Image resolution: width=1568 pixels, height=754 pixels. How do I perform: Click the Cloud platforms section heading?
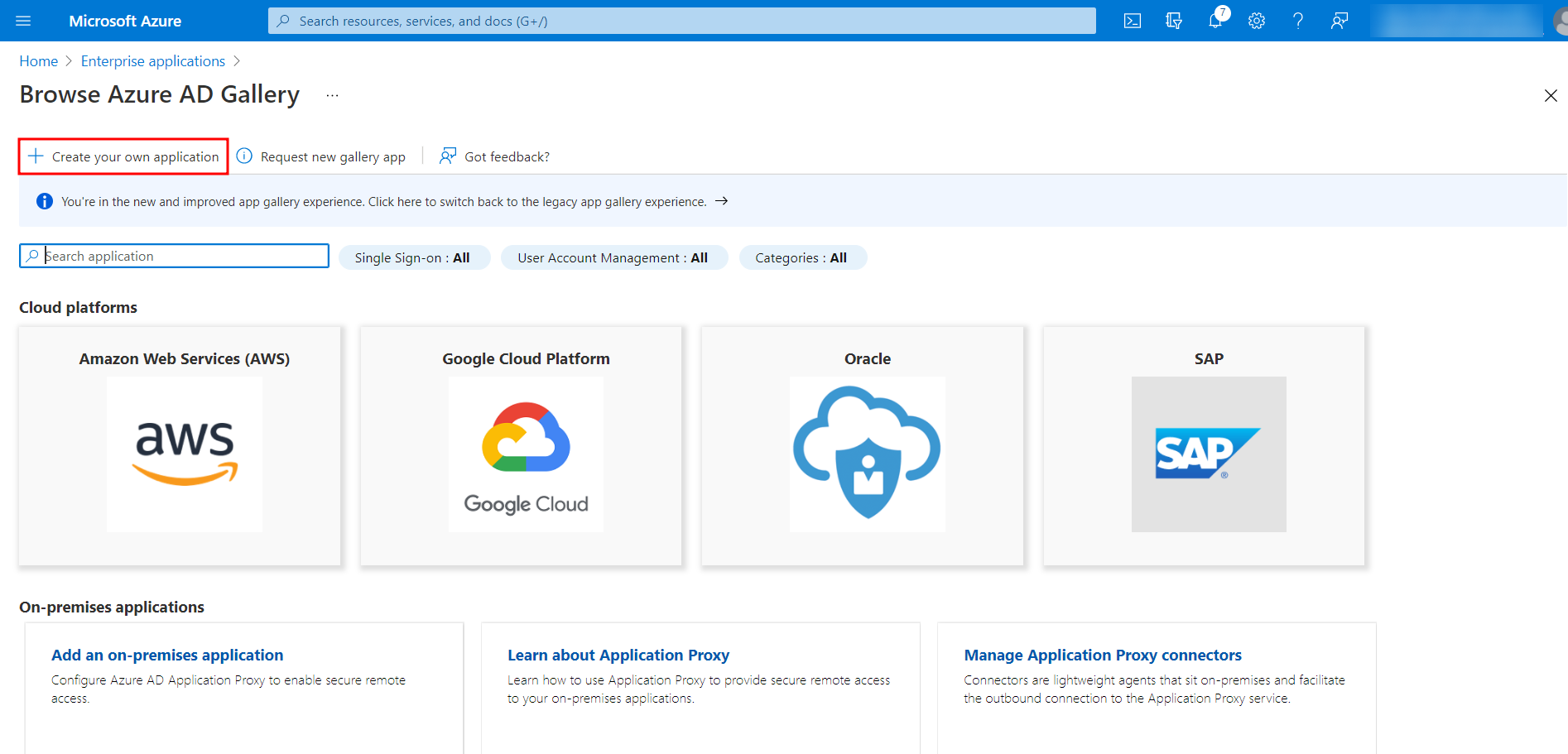click(79, 307)
